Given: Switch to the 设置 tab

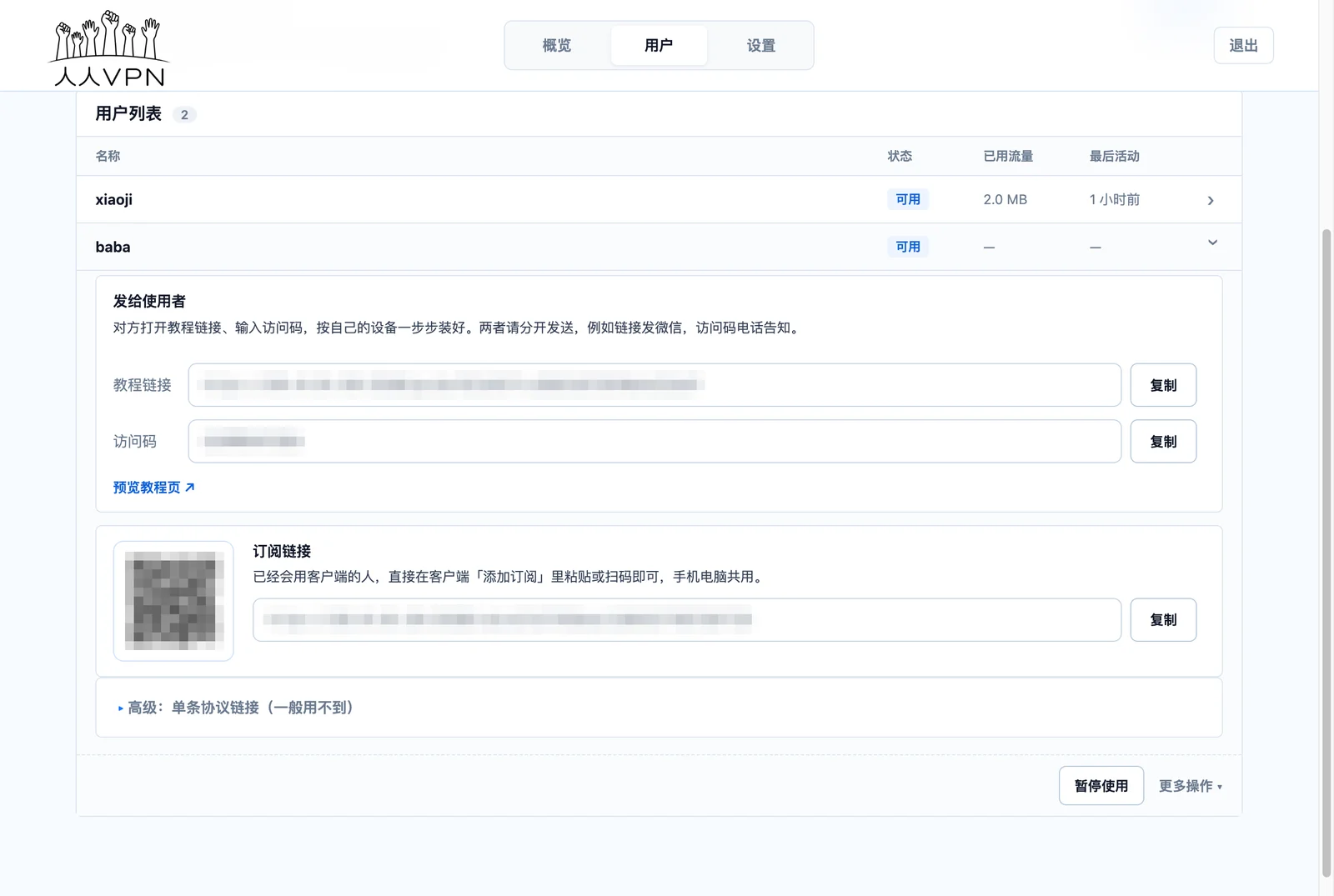Looking at the screenshot, I should (x=761, y=45).
